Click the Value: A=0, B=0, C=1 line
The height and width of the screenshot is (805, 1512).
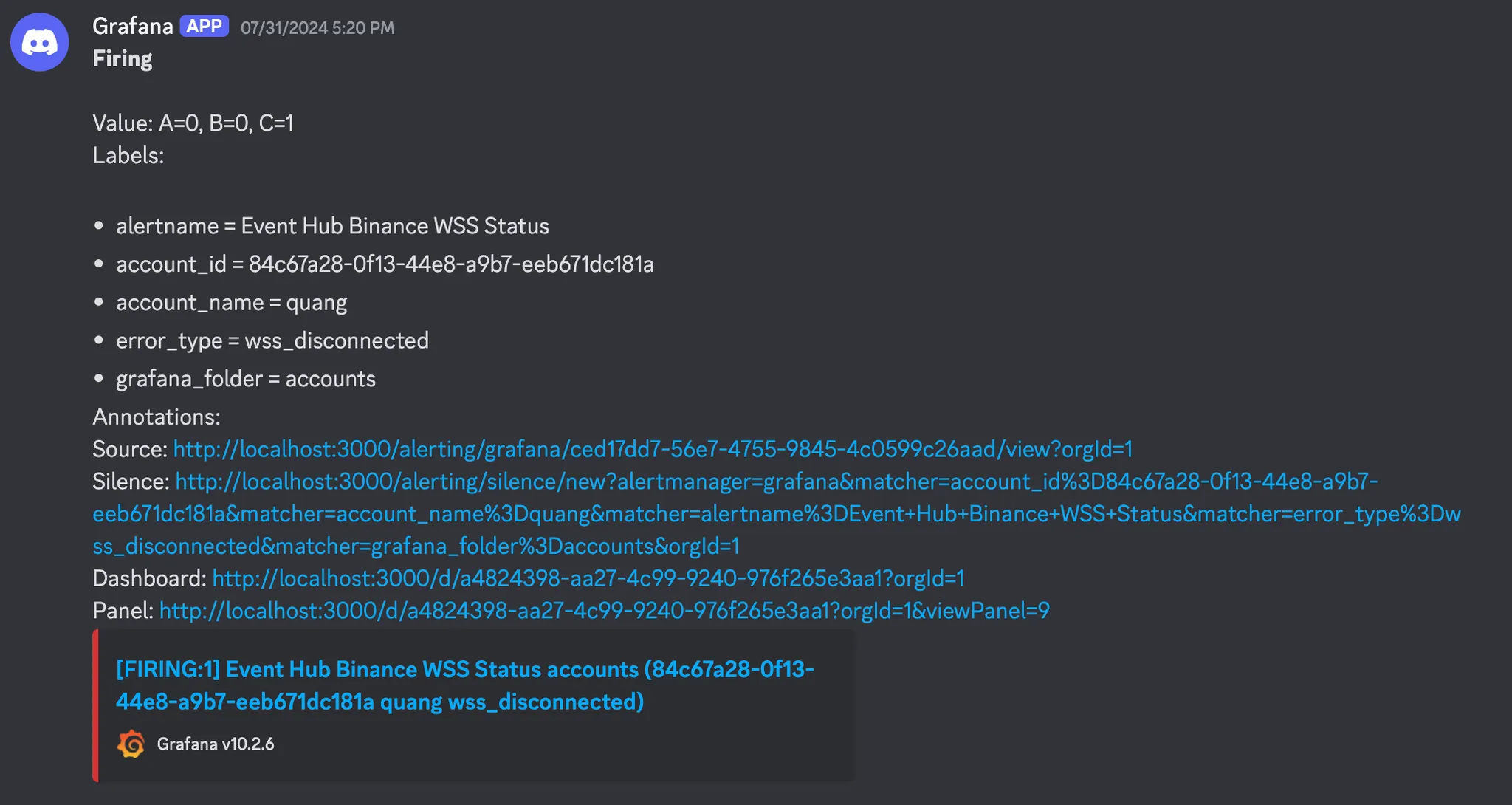193,123
